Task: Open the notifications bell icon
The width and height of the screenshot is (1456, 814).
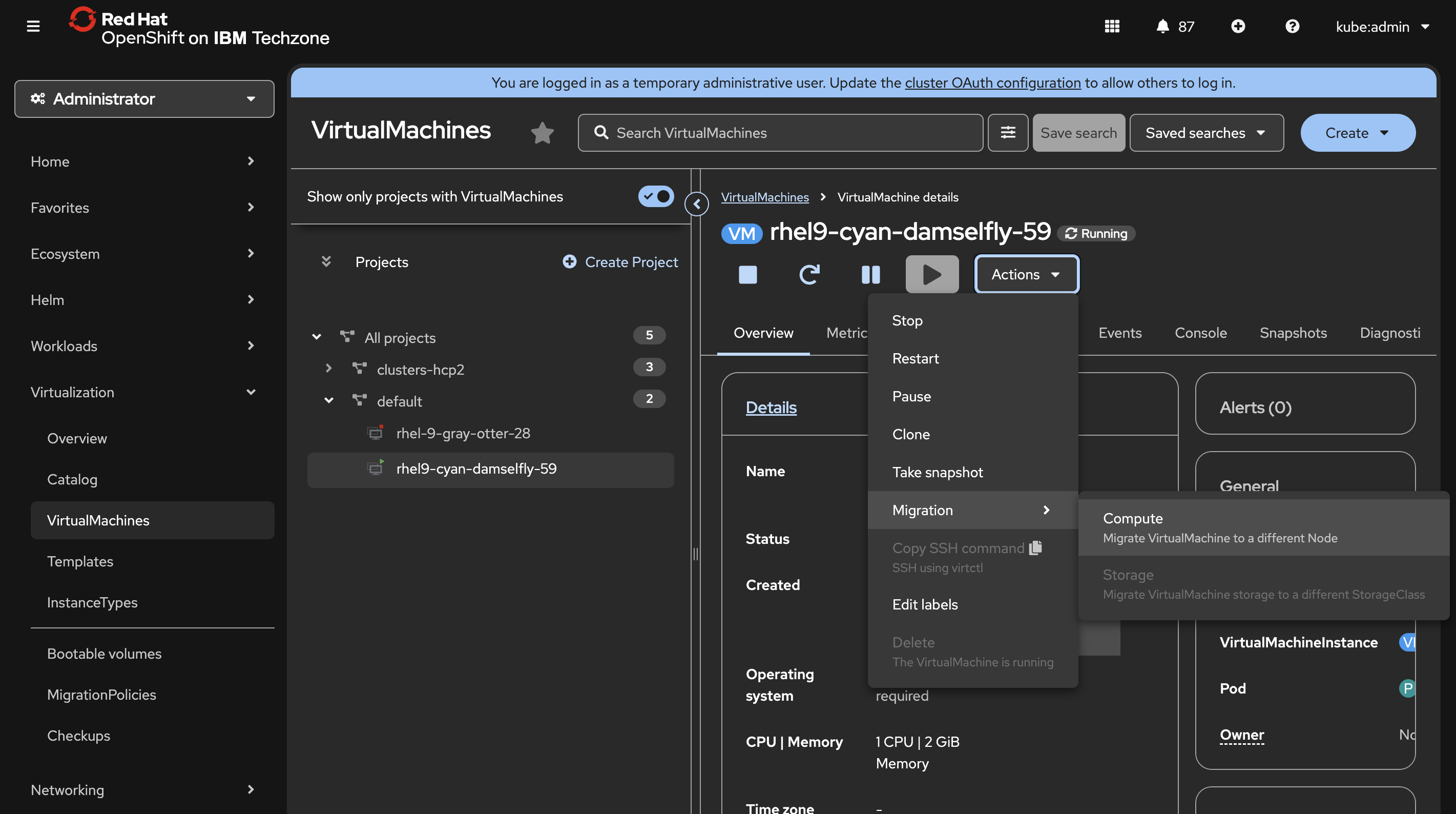Action: click(x=1162, y=27)
